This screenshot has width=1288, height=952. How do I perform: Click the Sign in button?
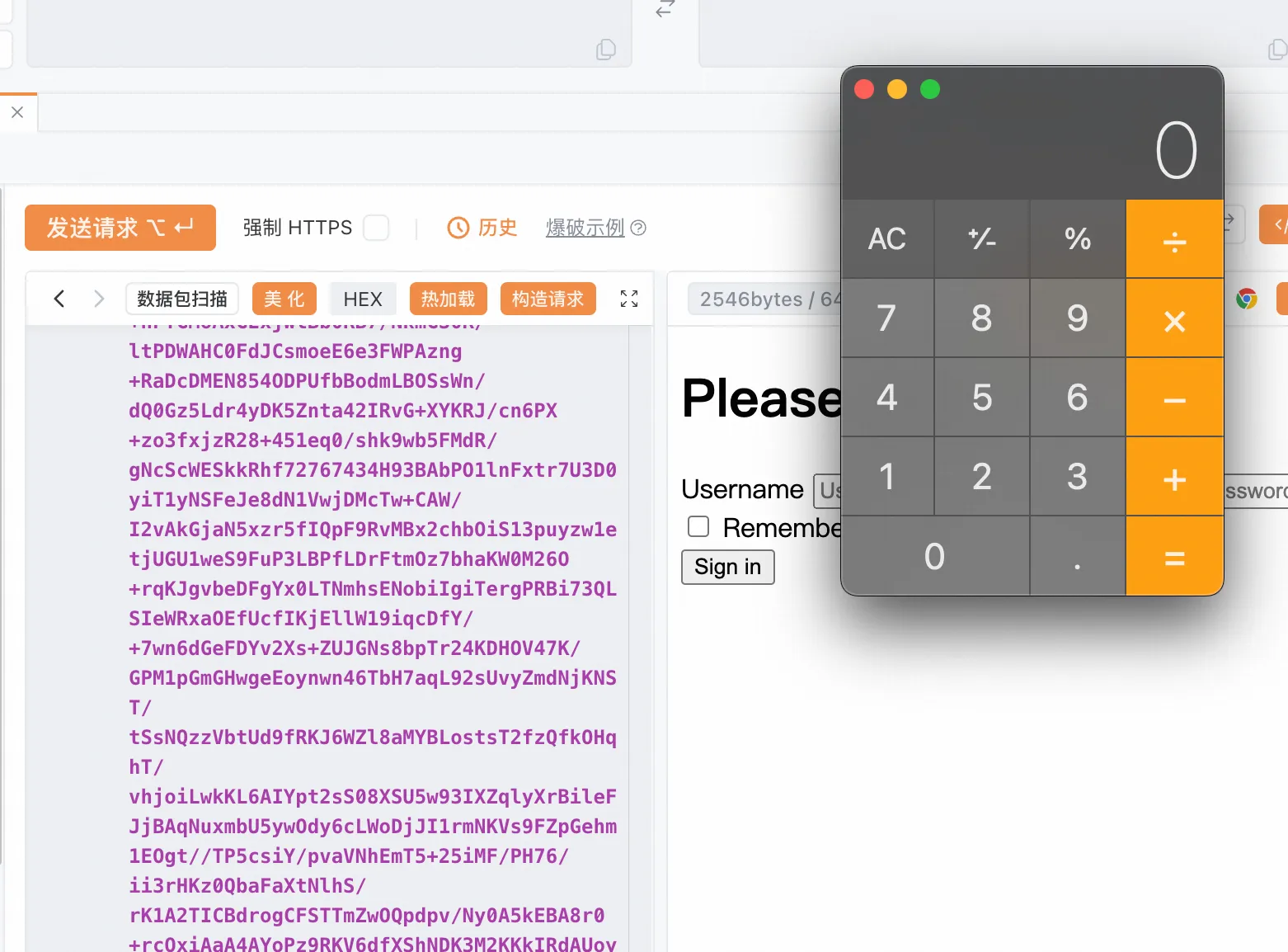coord(727,567)
